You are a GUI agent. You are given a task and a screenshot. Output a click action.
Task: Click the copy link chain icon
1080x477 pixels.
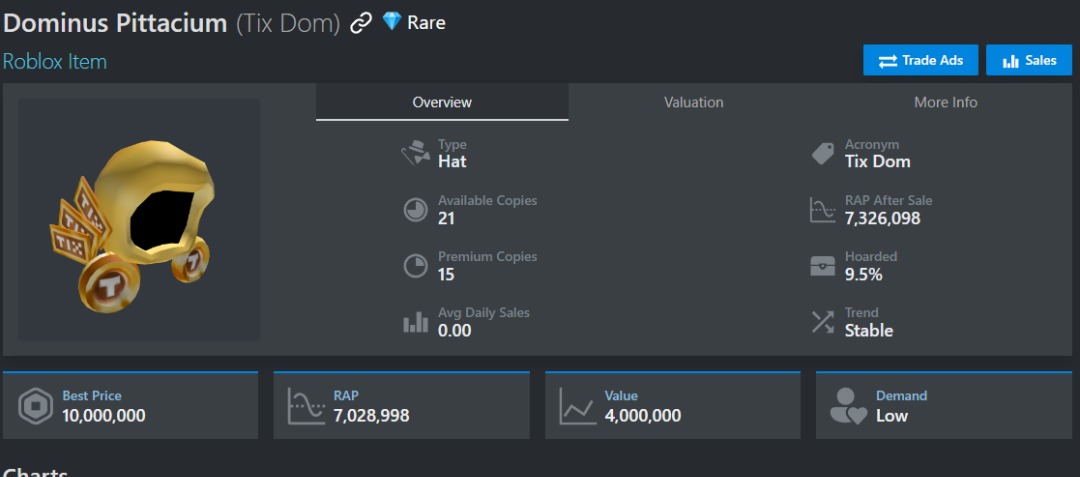pyautogui.click(x=361, y=23)
